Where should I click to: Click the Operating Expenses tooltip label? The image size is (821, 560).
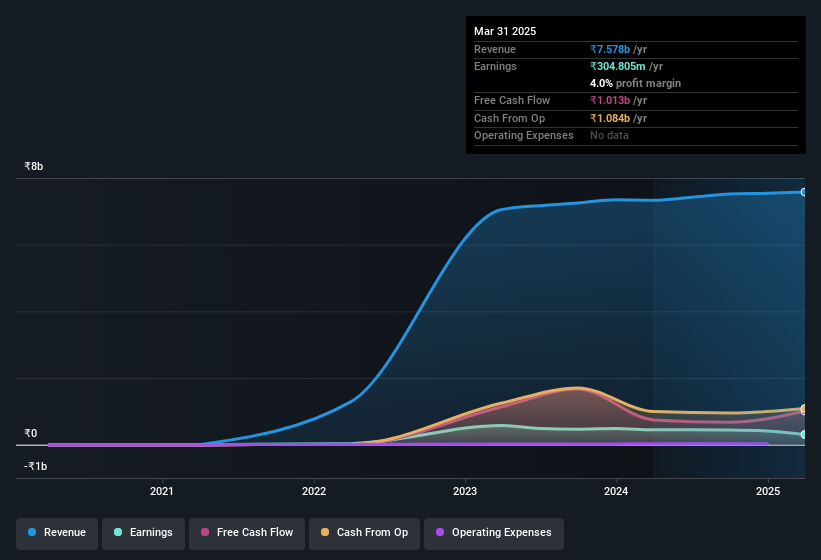click(523, 135)
